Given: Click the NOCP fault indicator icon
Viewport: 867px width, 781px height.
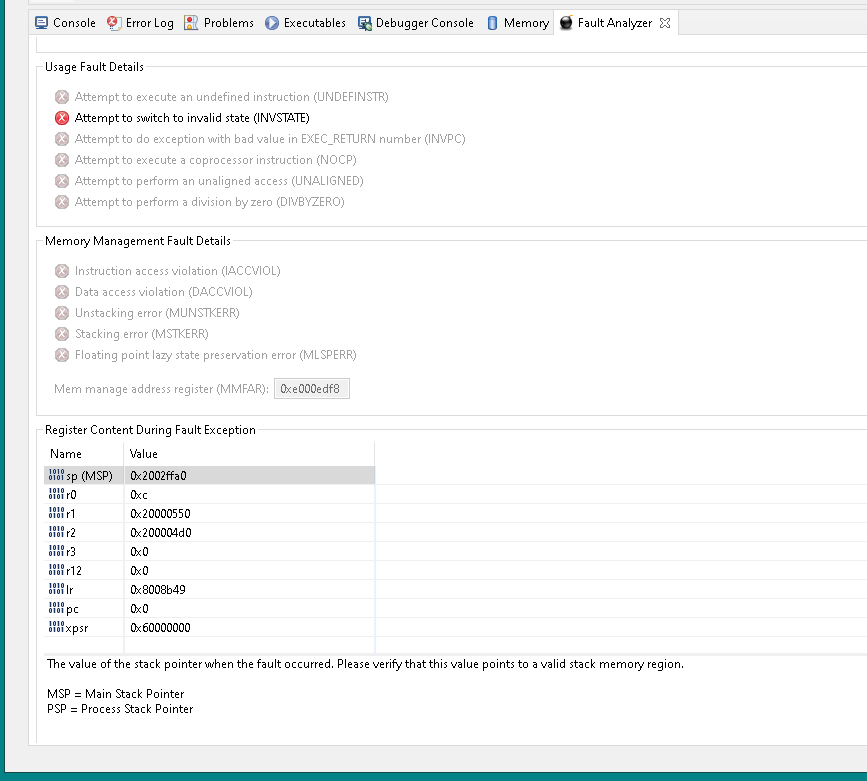Looking at the screenshot, I should pyautogui.click(x=62, y=160).
